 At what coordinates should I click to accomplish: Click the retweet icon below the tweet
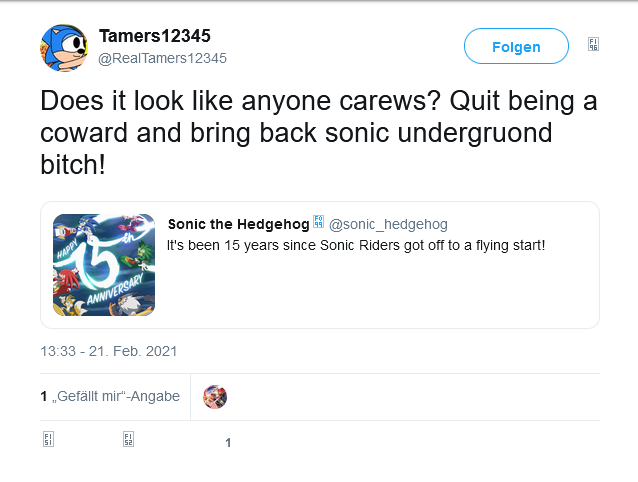coord(128,440)
